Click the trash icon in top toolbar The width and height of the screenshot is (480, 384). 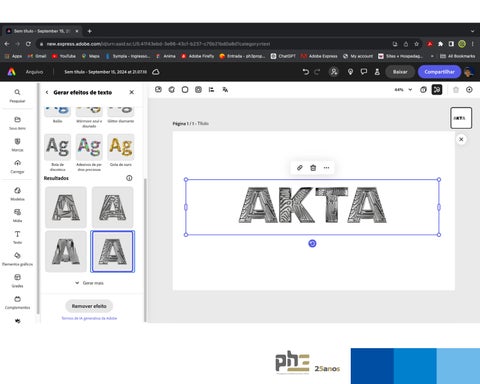click(x=456, y=89)
